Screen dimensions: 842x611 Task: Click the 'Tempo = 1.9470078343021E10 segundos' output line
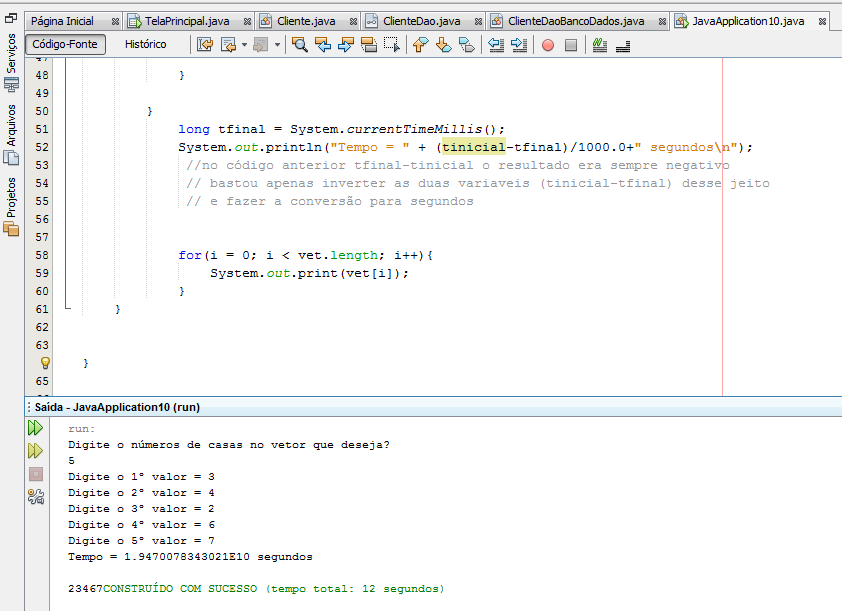click(x=190, y=557)
